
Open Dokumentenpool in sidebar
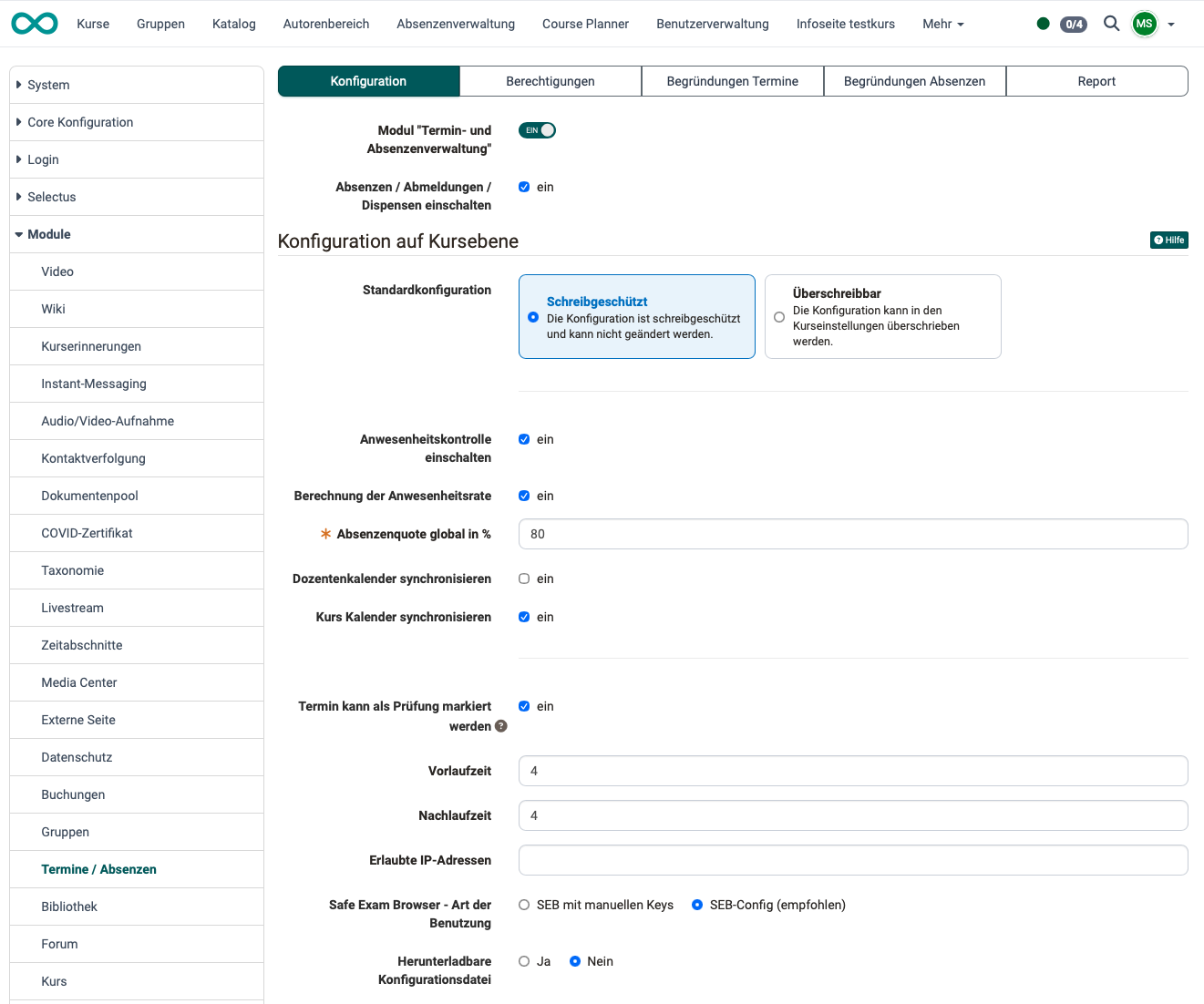[x=137, y=496]
